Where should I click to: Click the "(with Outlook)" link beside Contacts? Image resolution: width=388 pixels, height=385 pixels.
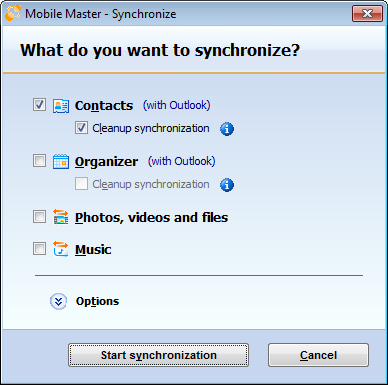pos(177,105)
